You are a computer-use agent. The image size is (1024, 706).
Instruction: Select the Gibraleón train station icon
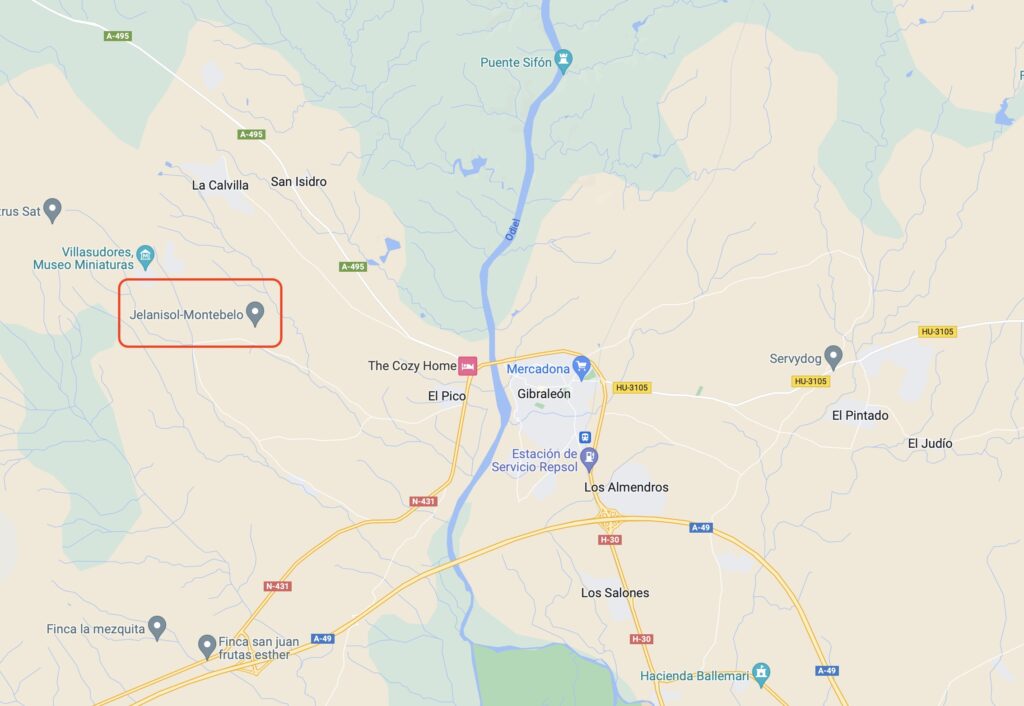click(585, 437)
